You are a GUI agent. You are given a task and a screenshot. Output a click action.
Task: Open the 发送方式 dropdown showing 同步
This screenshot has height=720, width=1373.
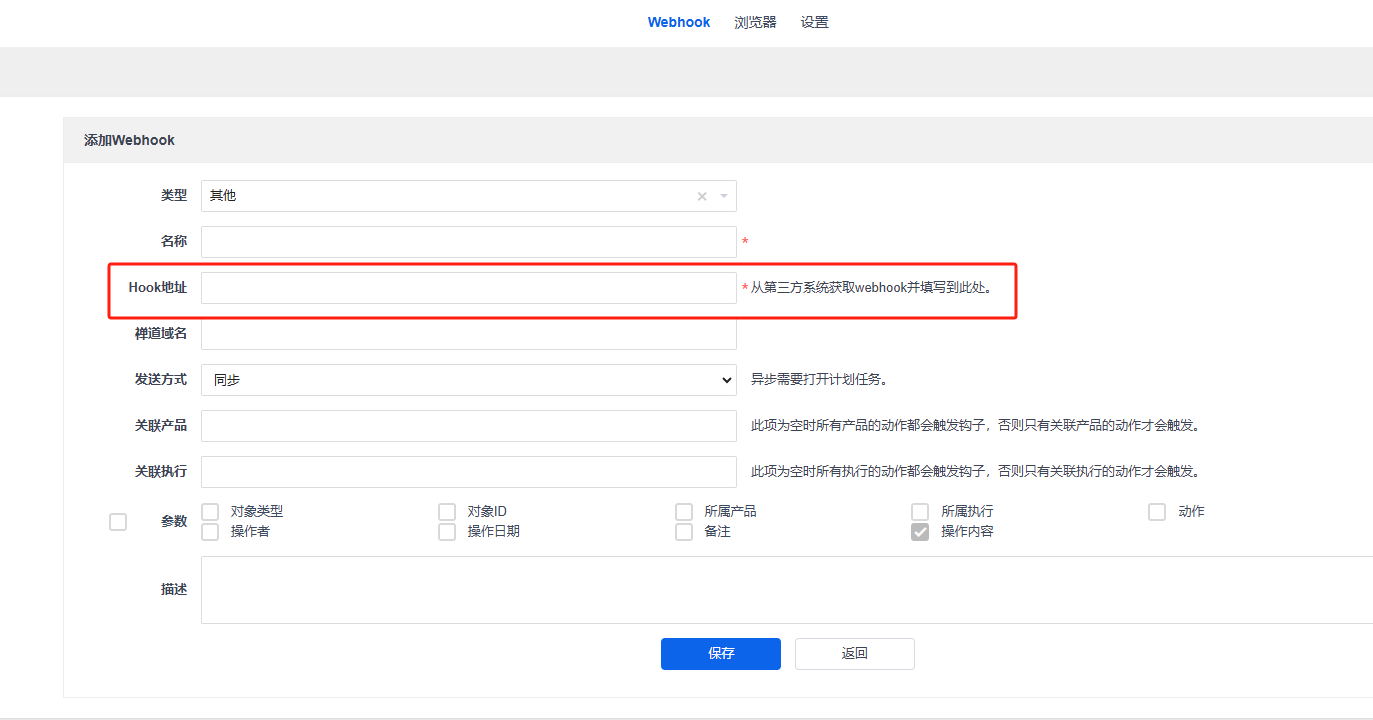pyautogui.click(x=468, y=380)
